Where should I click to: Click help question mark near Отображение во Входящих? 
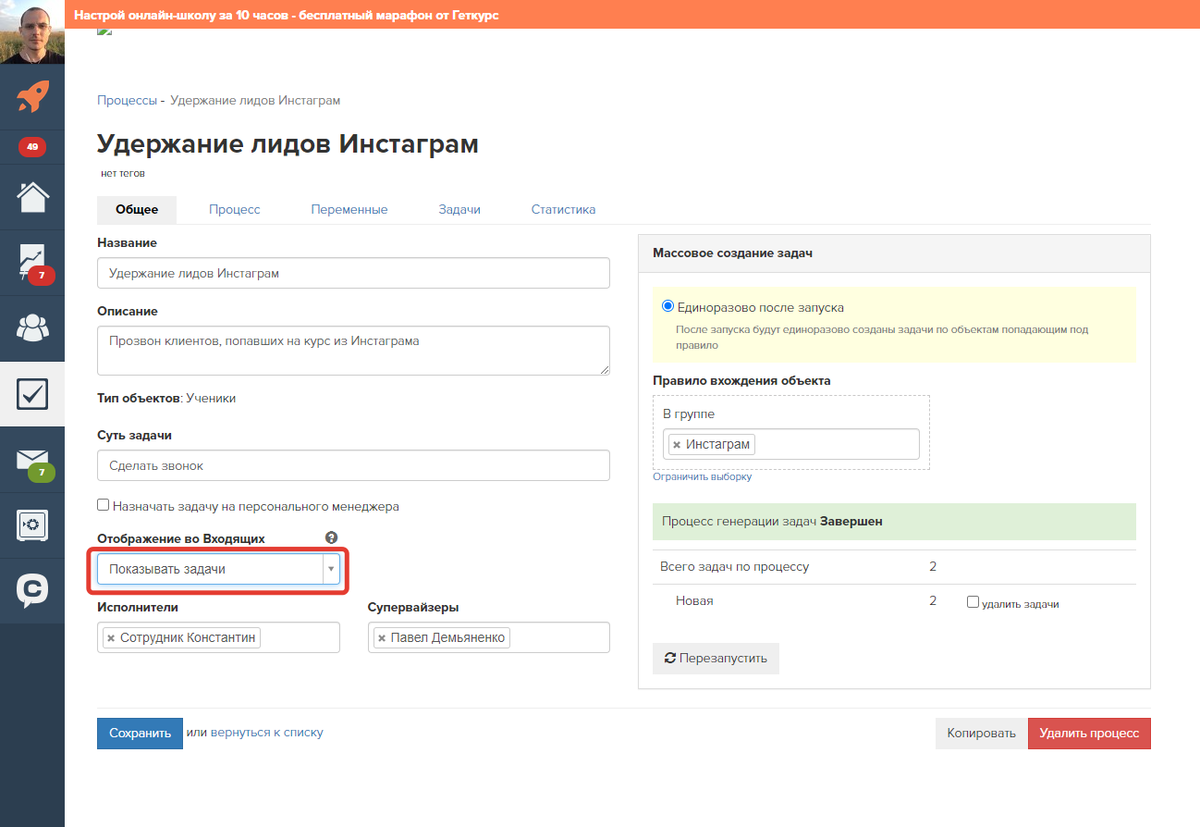coord(332,538)
